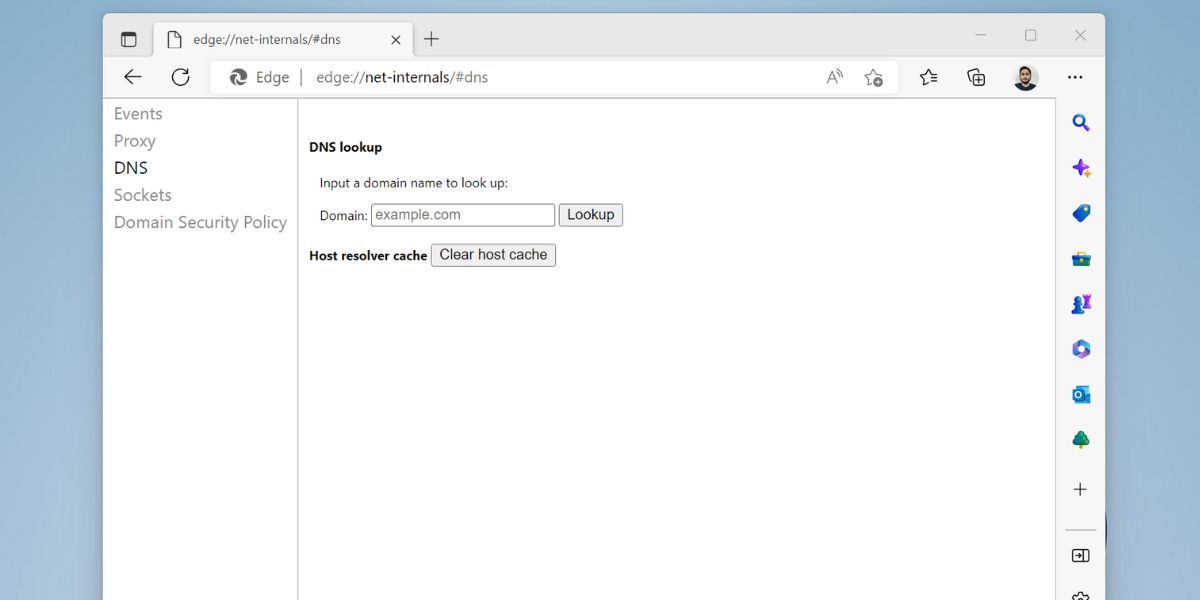Viewport: 1200px width, 600px height.
Task: Open the Search panel in the Edge sidebar
Action: point(1080,122)
